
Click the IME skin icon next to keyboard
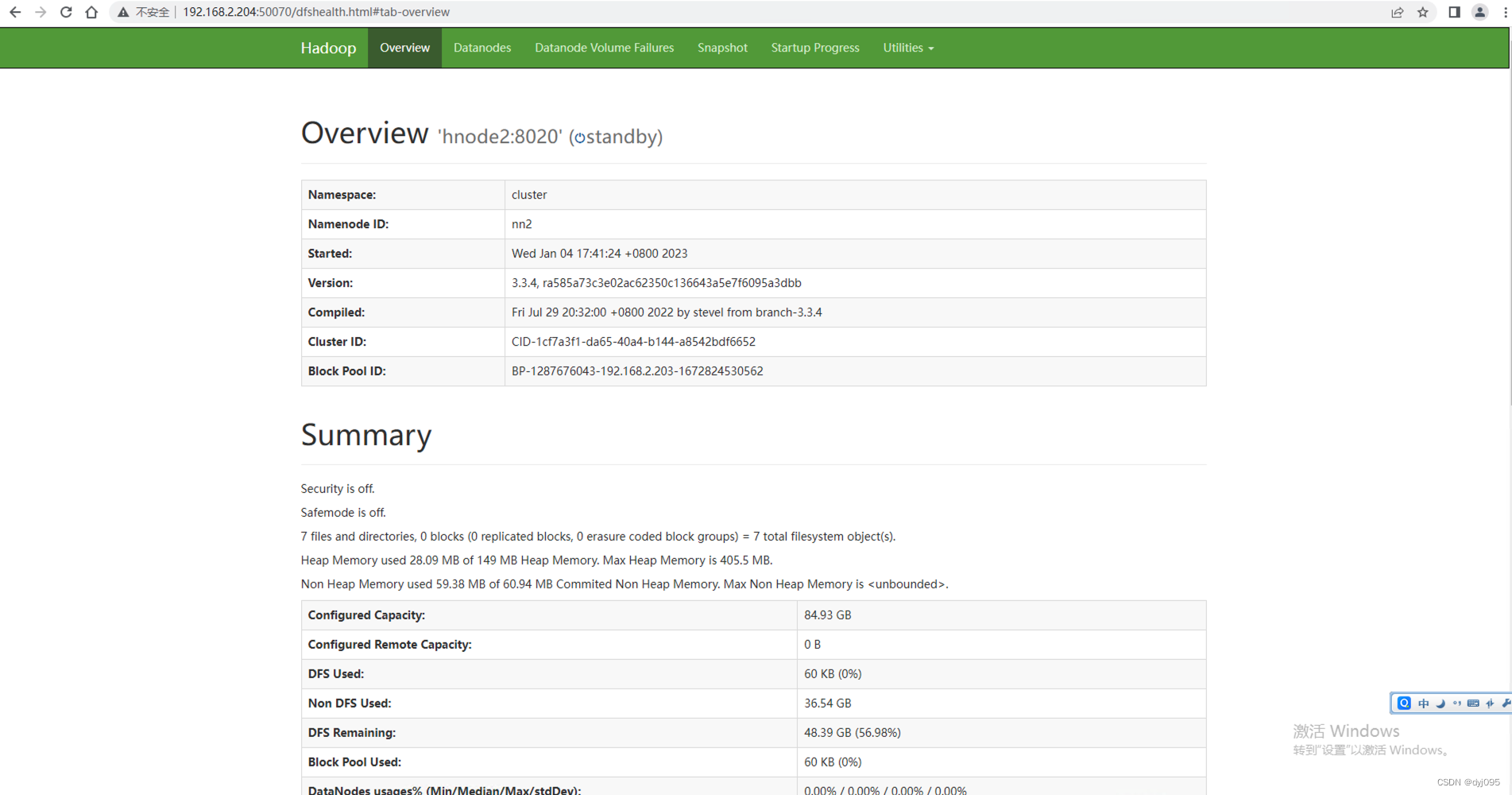1490,703
